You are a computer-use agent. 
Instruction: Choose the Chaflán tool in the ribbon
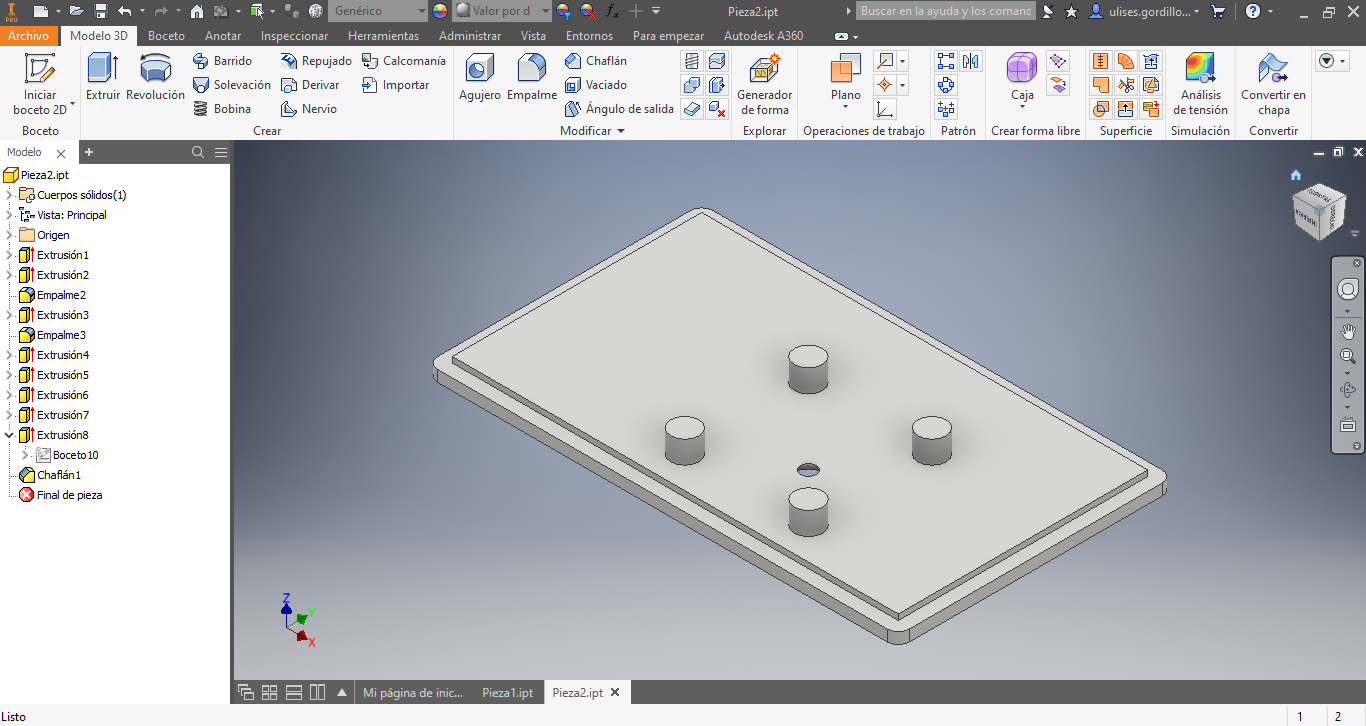[596, 61]
